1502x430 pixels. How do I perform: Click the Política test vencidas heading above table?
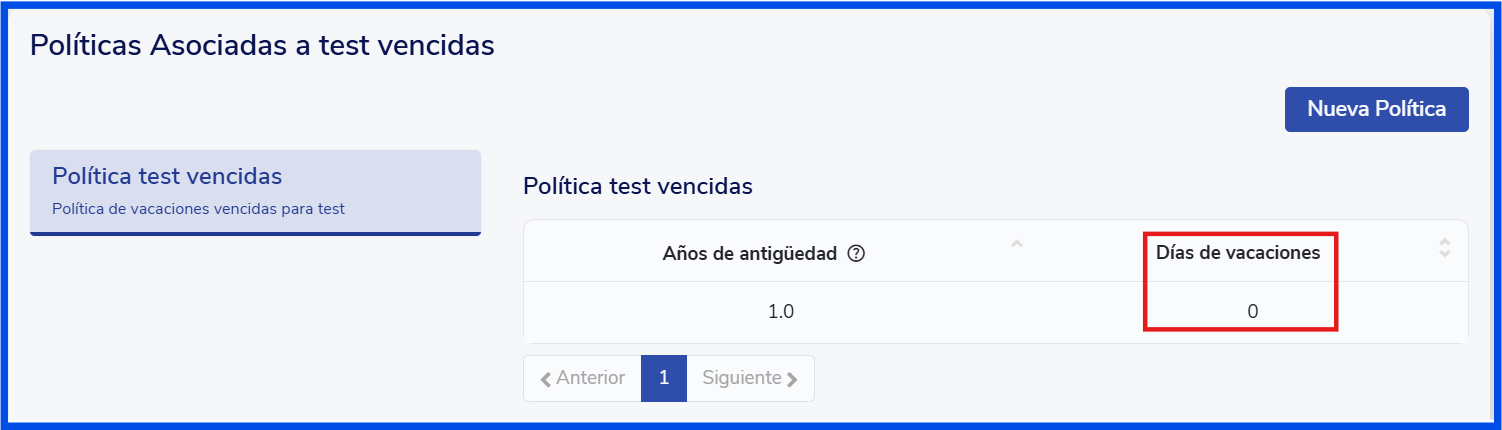[x=638, y=186]
